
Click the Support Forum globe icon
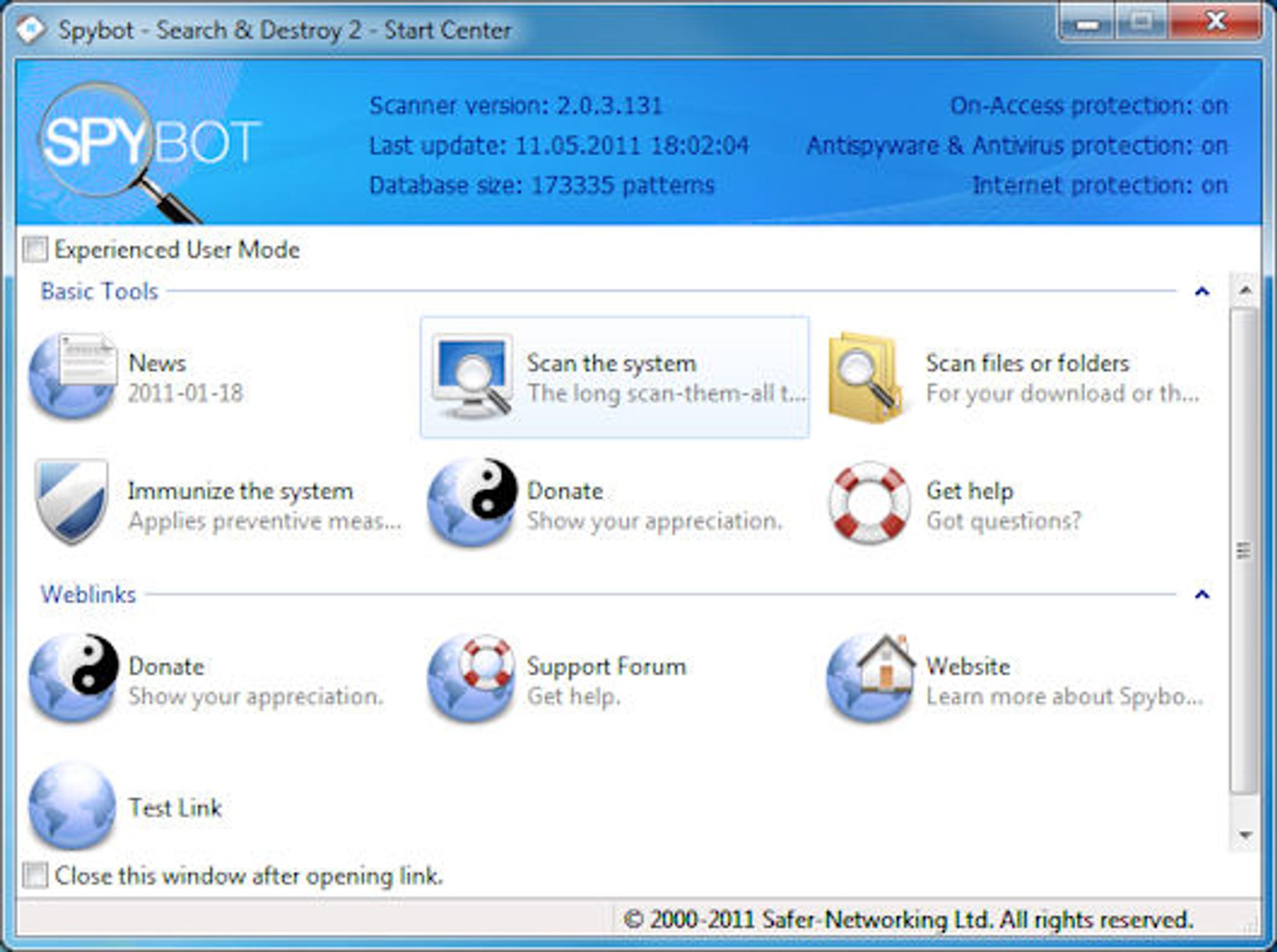tap(472, 678)
